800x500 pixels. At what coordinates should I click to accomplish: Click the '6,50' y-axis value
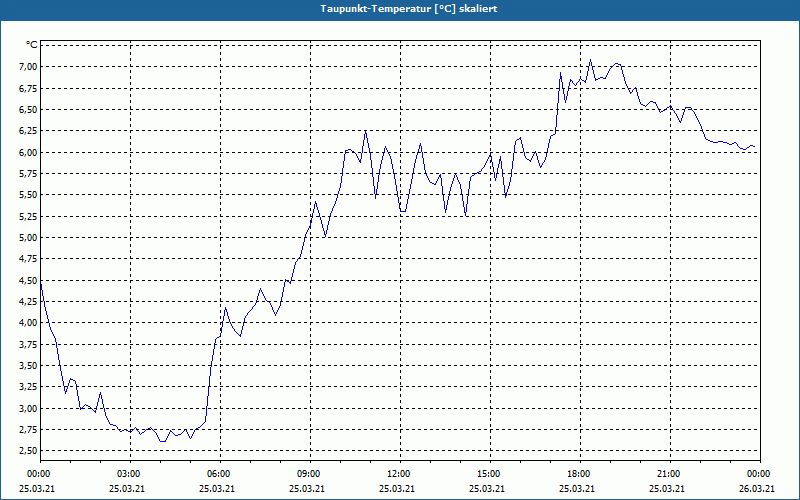(x=29, y=110)
